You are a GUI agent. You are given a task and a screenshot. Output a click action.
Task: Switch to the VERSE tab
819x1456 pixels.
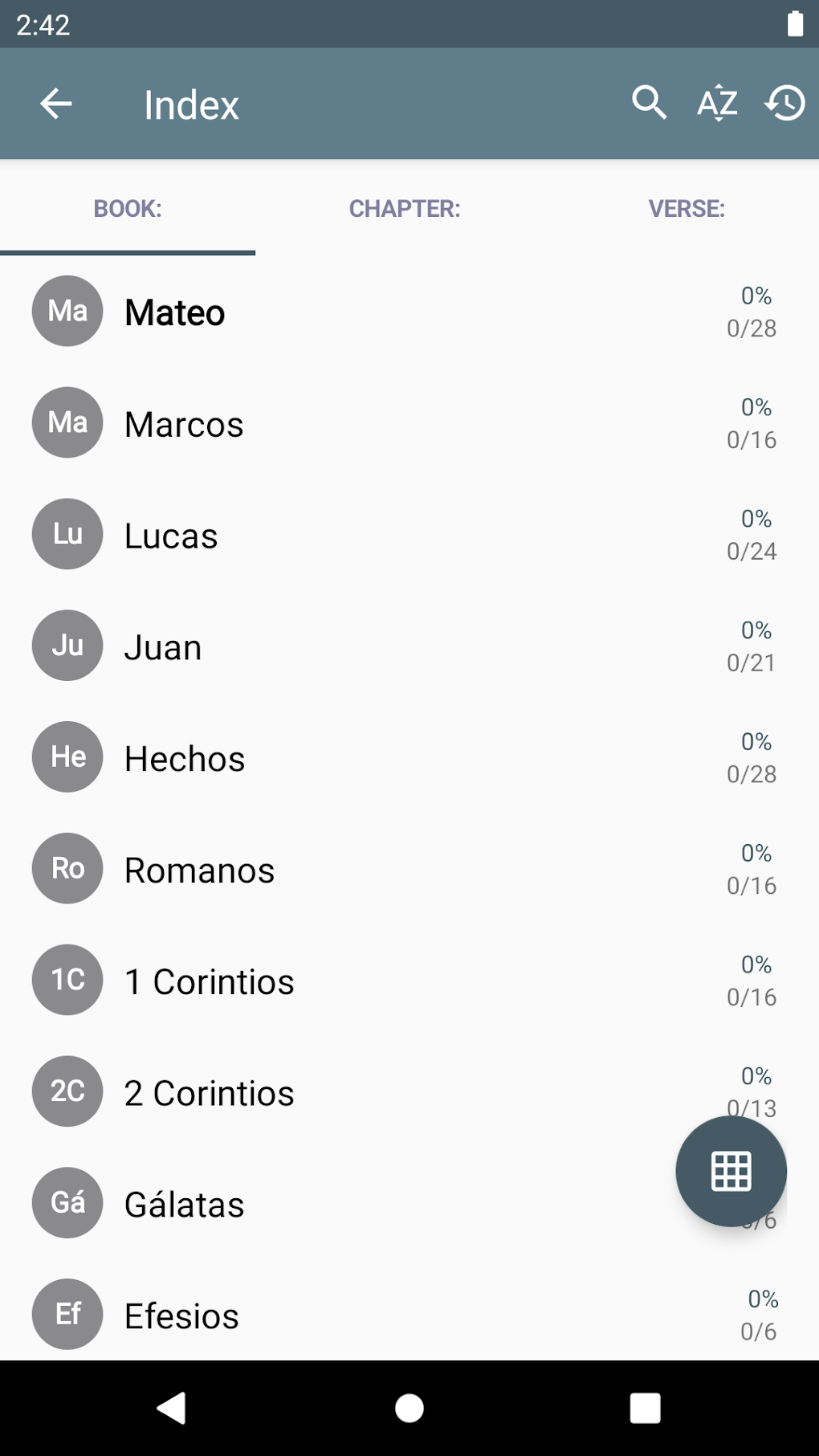(x=687, y=209)
